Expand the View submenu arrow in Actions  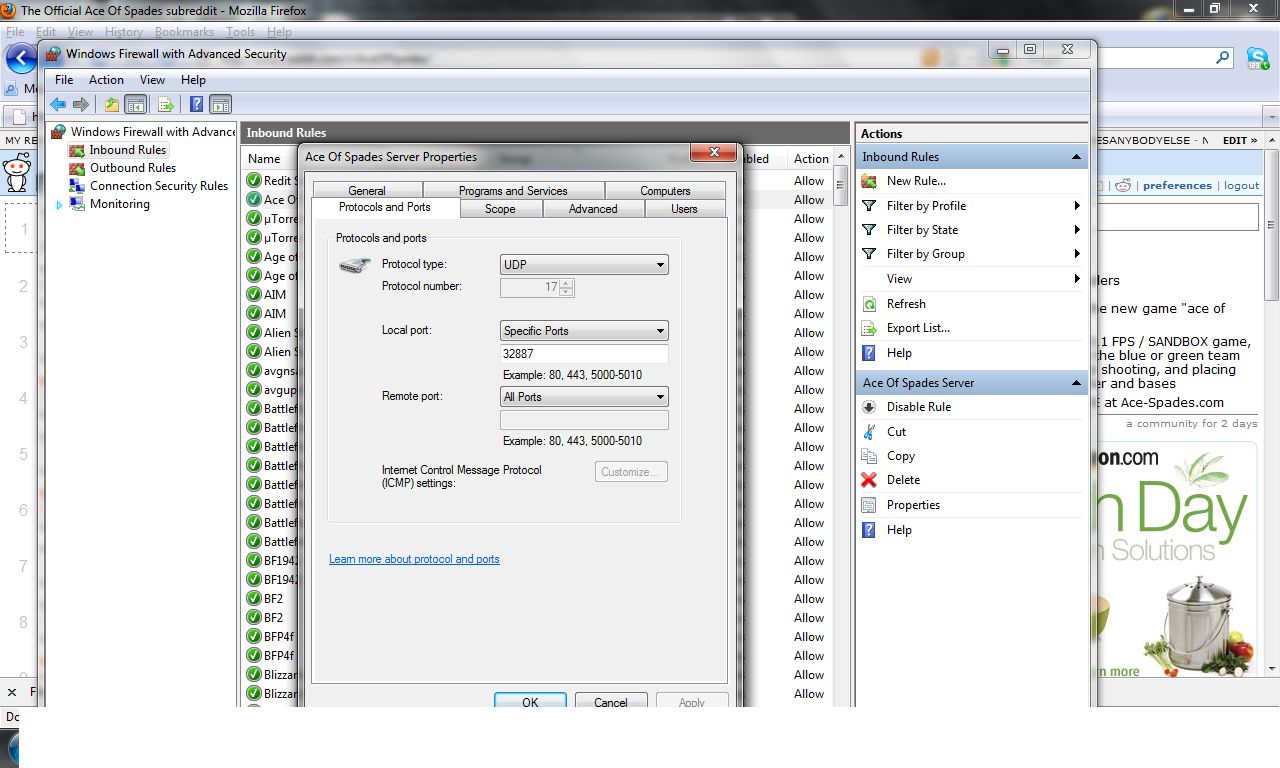coord(1077,279)
